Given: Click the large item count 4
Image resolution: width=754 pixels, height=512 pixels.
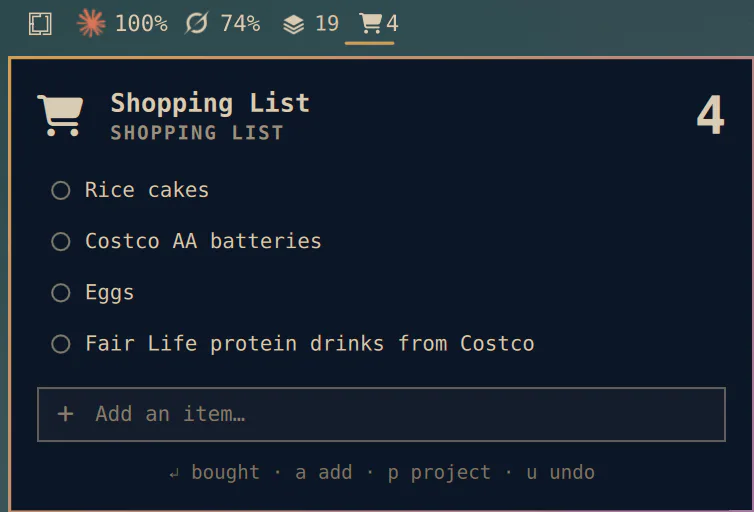Looking at the screenshot, I should click(711, 115).
